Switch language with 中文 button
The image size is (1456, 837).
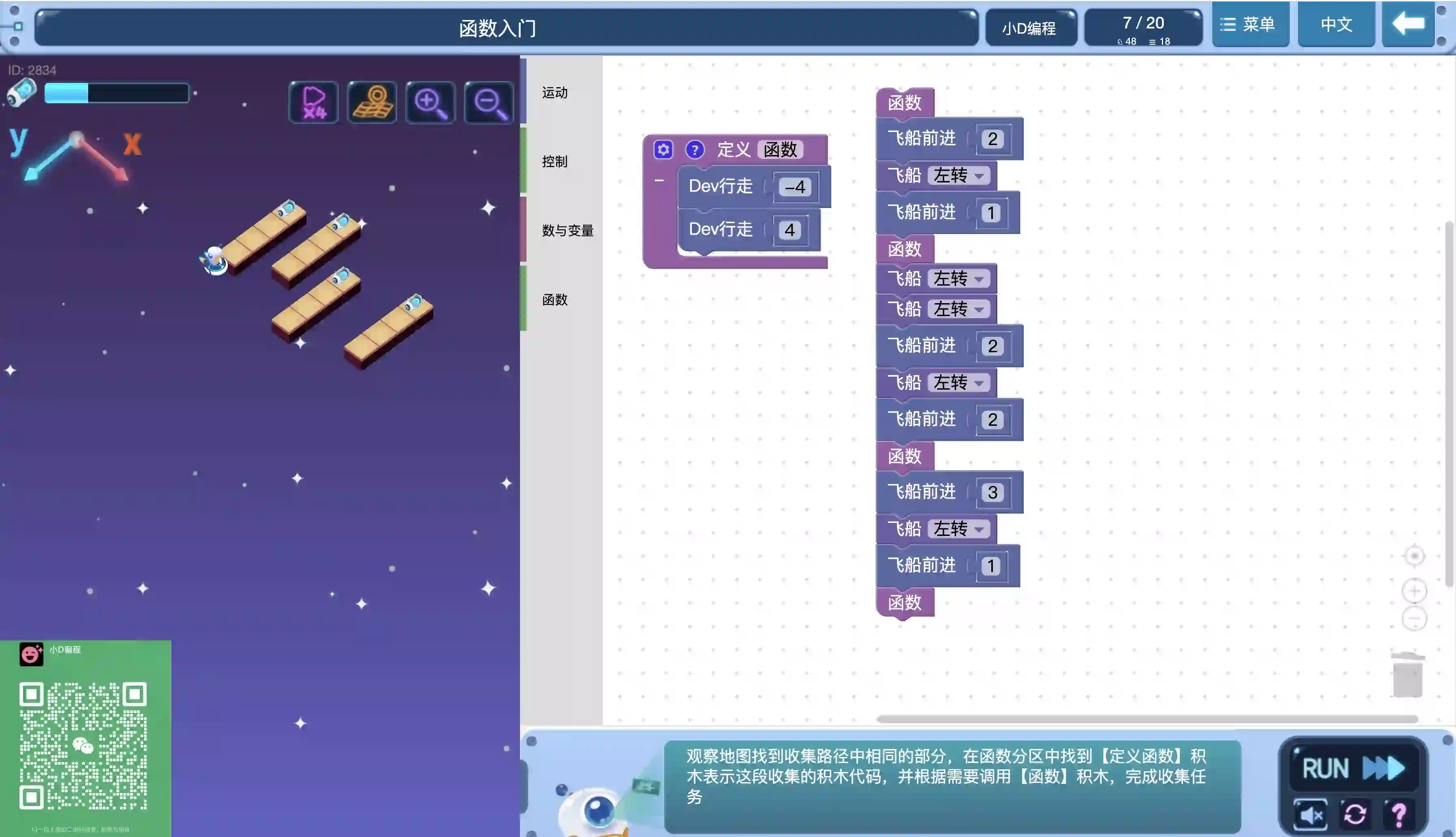click(x=1336, y=25)
